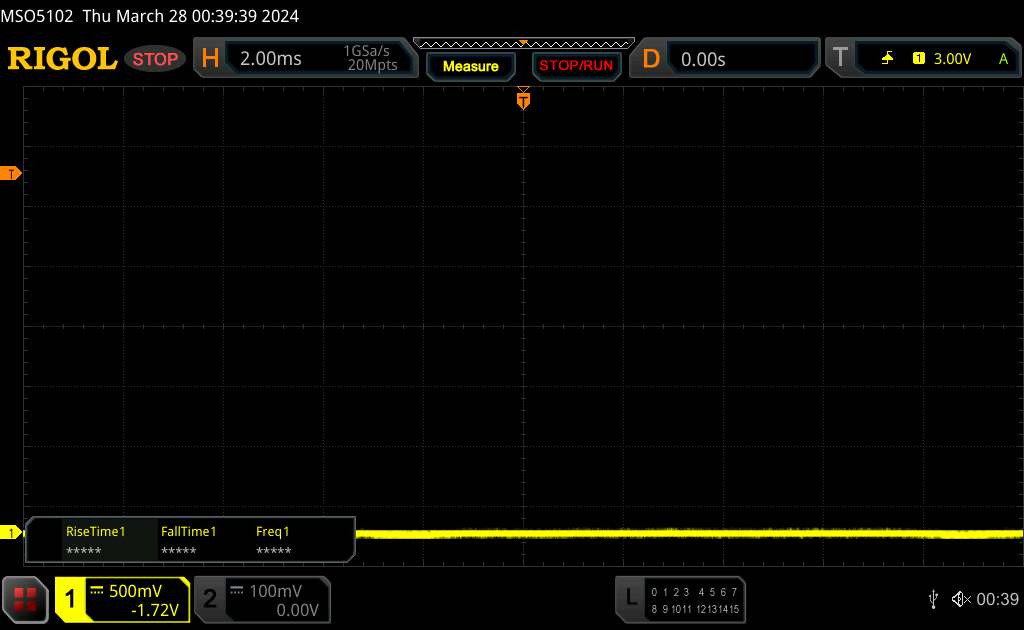Screen dimensions: 1024x630
Task: Open the delay D settings
Action: (x=650, y=59)
